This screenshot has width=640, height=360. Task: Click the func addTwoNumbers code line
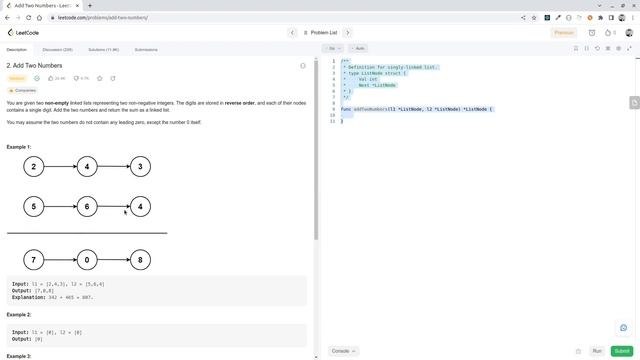coord(417,109)
